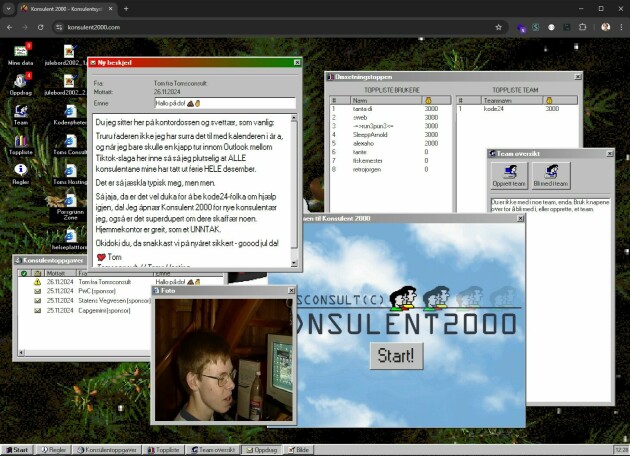Open the Team desktop icon

coord(20,114)
